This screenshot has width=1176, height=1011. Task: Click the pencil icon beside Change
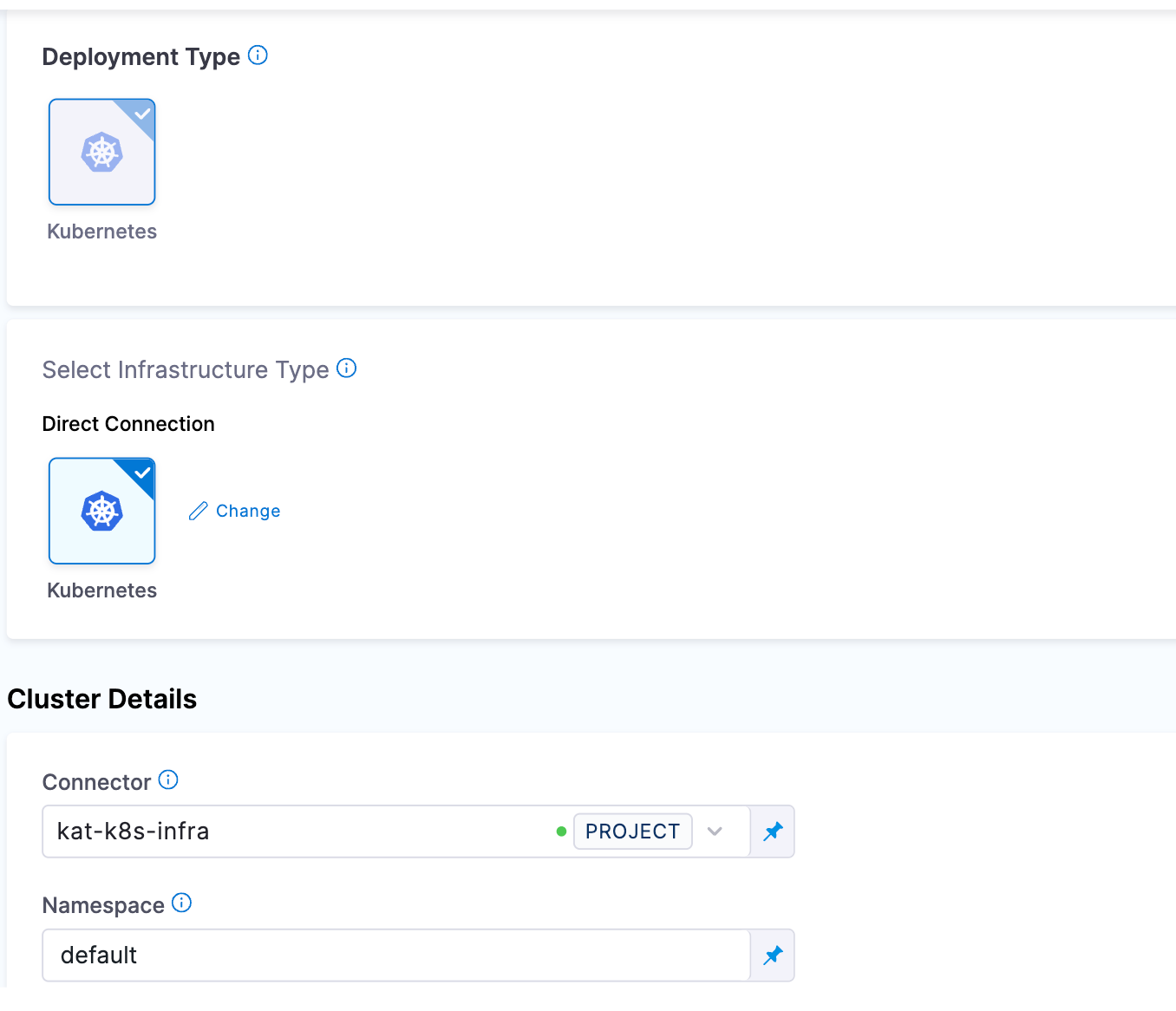(x=199, y=512)
